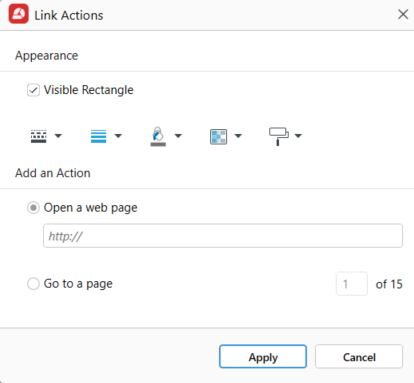Close the Link Actions dialog
Viewport: 414px width, 383px height.
coord(403,14)
